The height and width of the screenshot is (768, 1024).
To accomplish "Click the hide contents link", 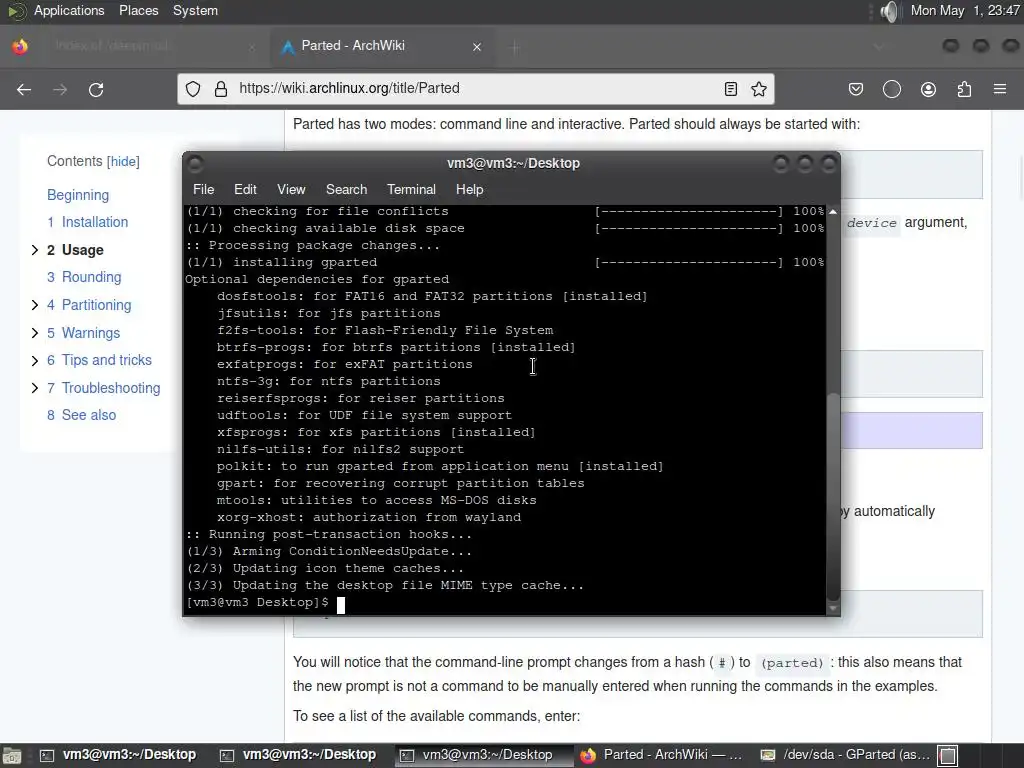I will click(x=123, y=161).
